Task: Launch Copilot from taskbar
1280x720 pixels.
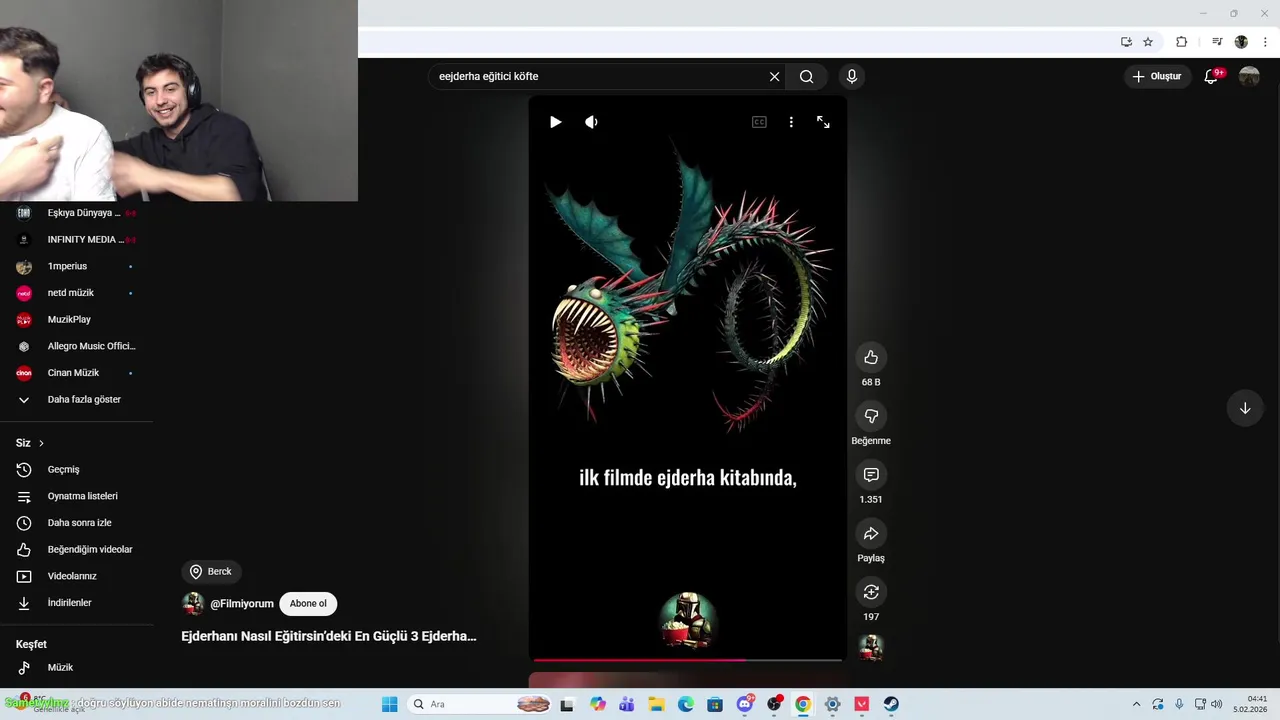Action: 598,704
